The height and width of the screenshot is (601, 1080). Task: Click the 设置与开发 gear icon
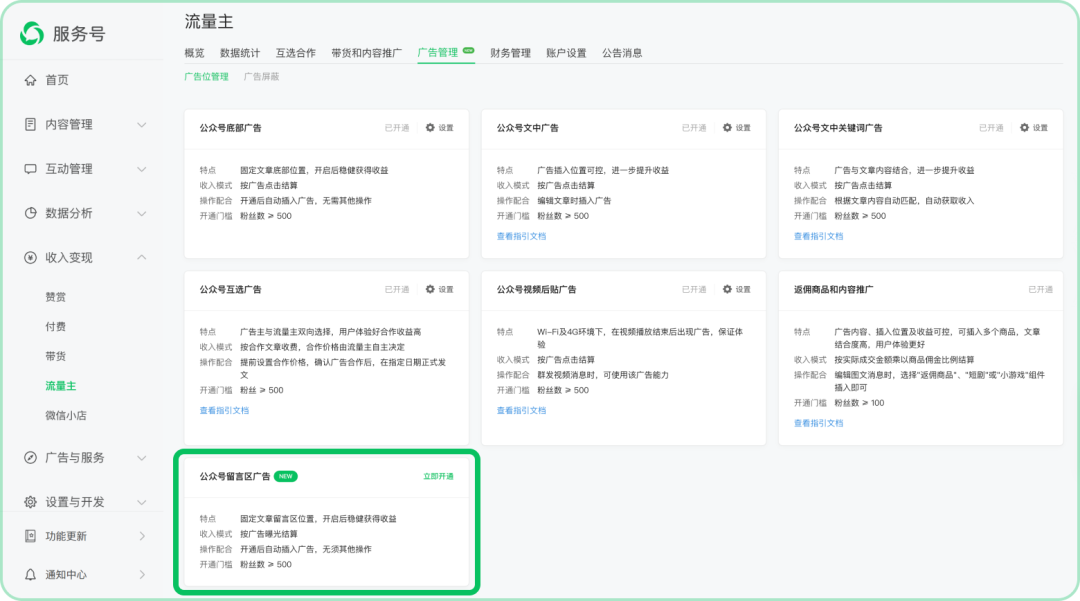tap(33, 501)
